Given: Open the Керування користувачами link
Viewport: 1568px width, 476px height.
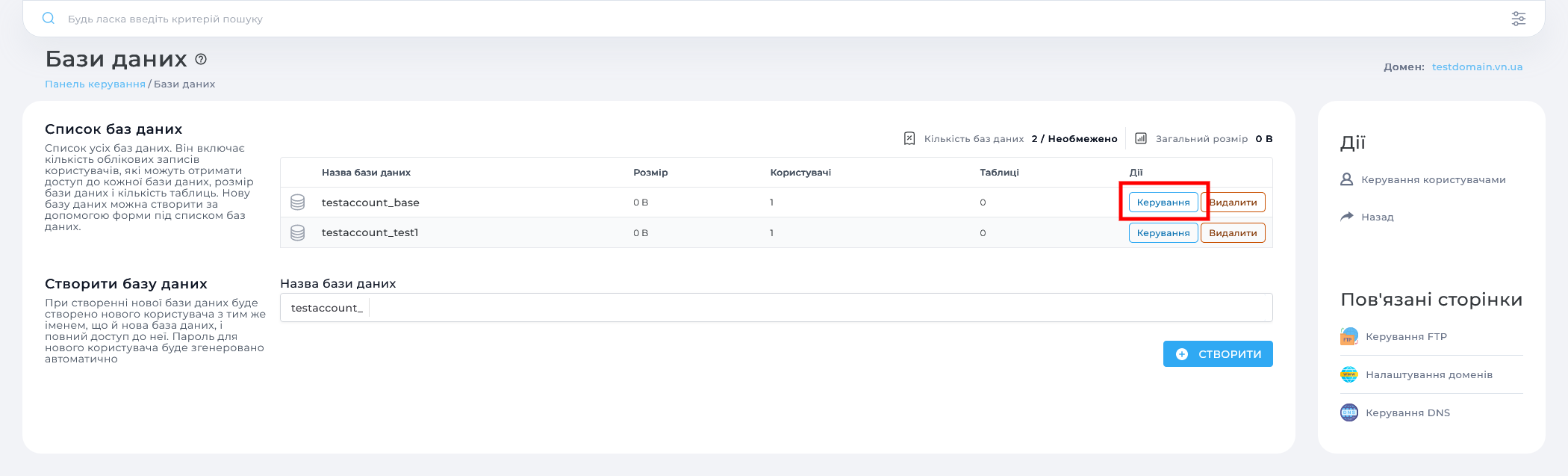Looking at the screenshot, I should pyautogui.click(x=1433, y=180).
